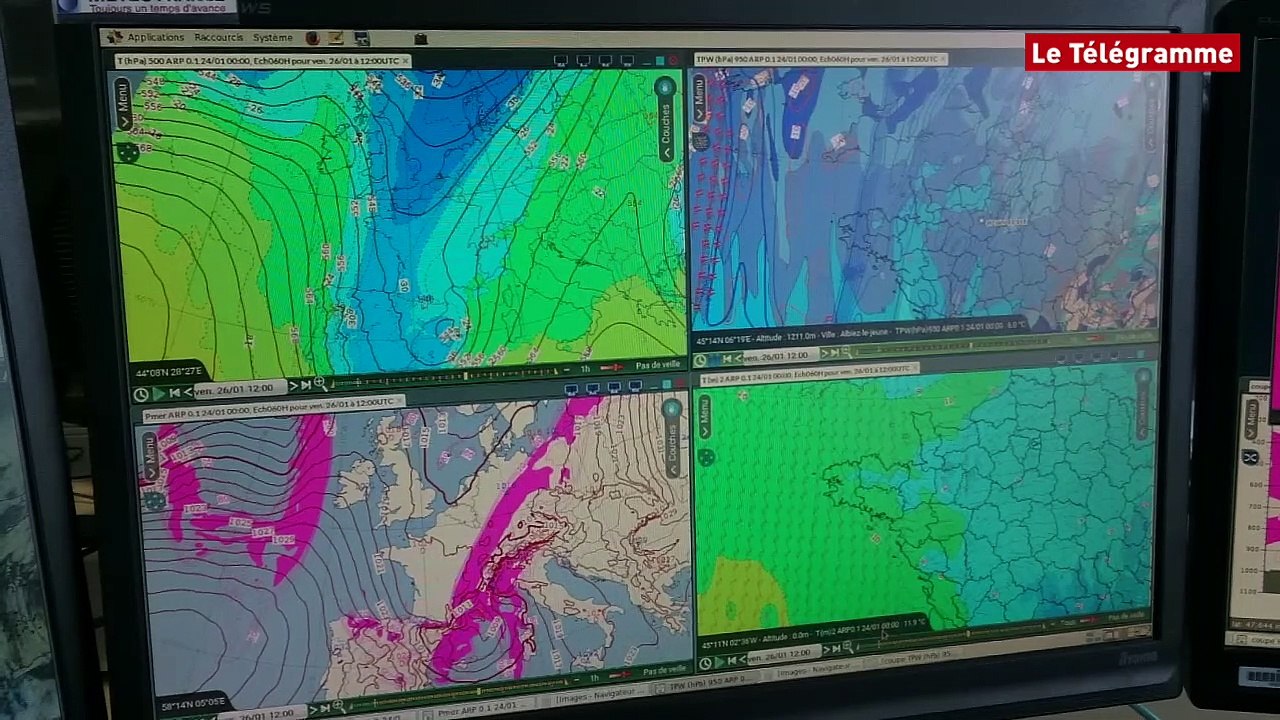Maximize the 500 hPa panel with the teal button
The image size is (1280, 720).
point(658,62)
